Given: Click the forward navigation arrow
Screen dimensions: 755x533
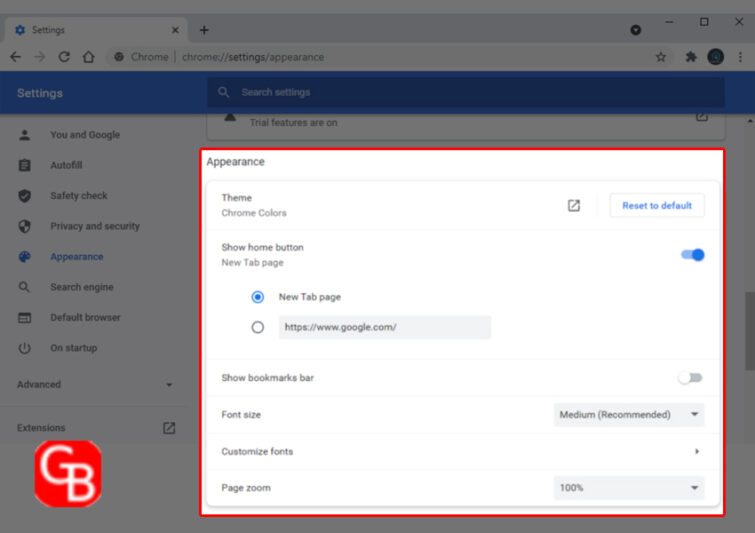Looking at the screenshot, I should tap(39, 57).
